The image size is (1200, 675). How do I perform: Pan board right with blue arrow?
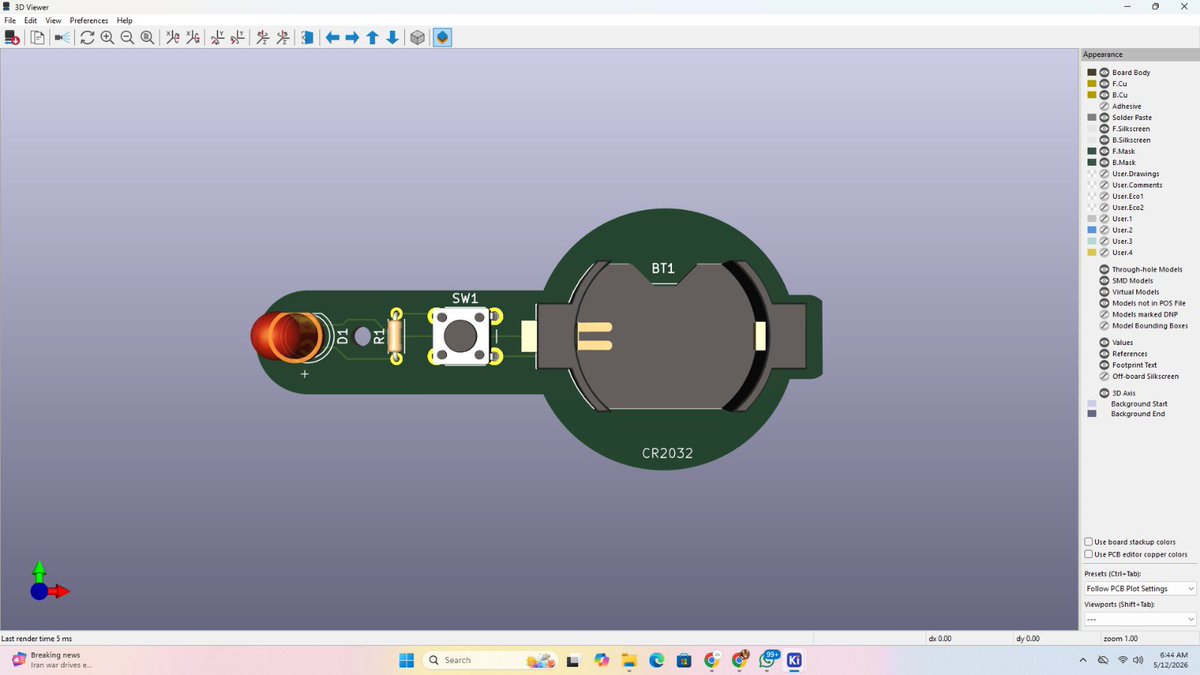[352, 37]
